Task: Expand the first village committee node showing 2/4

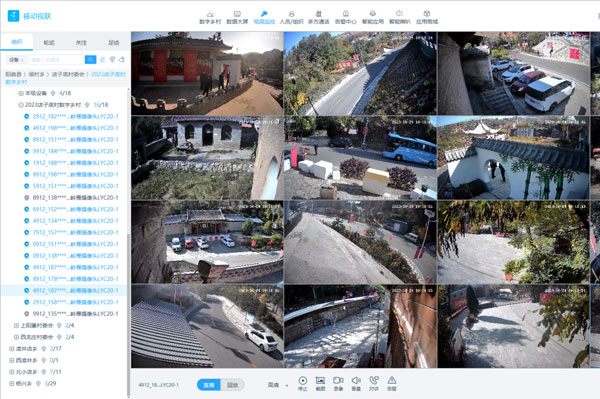Action: (x=16, y=326)
